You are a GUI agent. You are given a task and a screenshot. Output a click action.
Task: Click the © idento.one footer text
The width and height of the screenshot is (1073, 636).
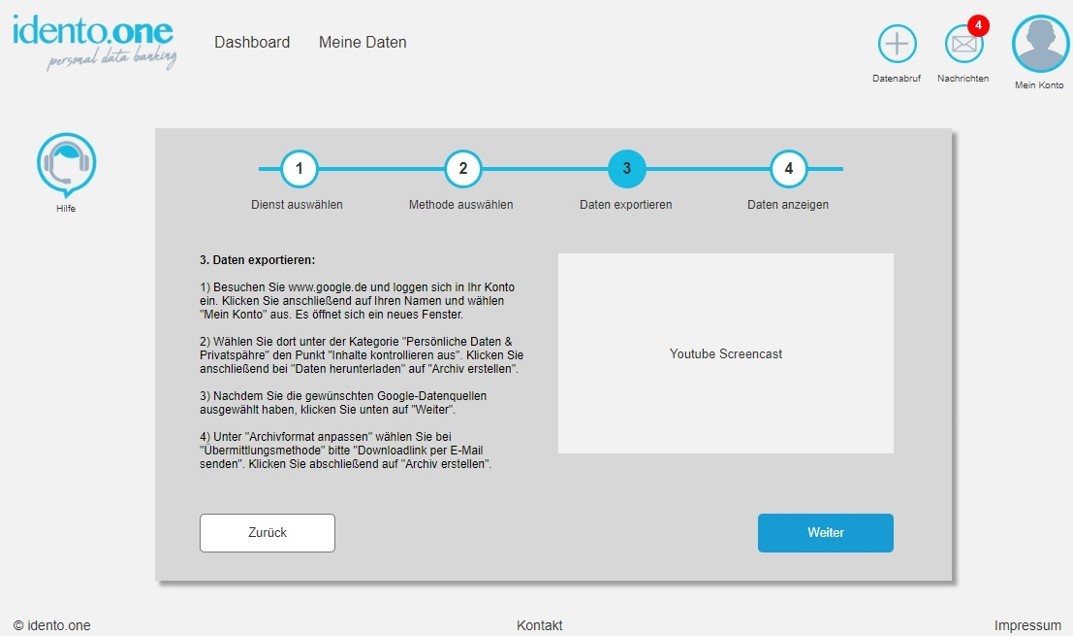point(52,626)
